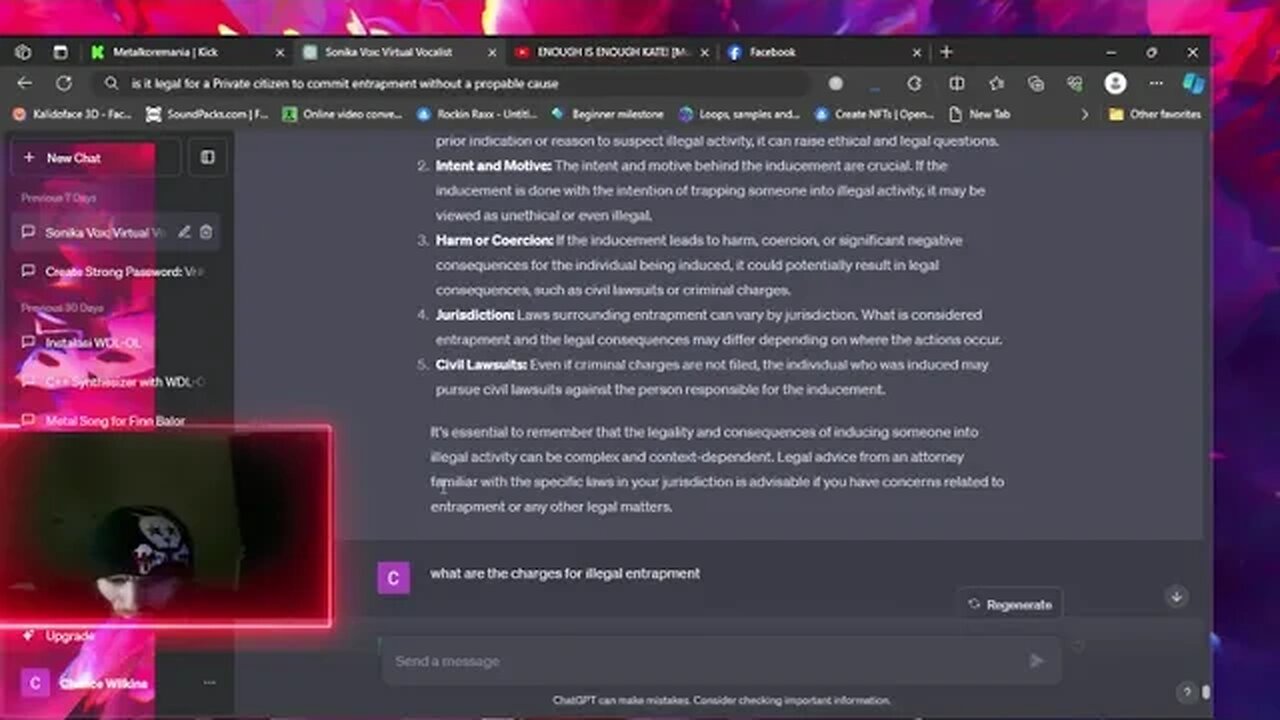The image size is (1280, 720).
Task: Reload the current page
Action: pos(64,84)
